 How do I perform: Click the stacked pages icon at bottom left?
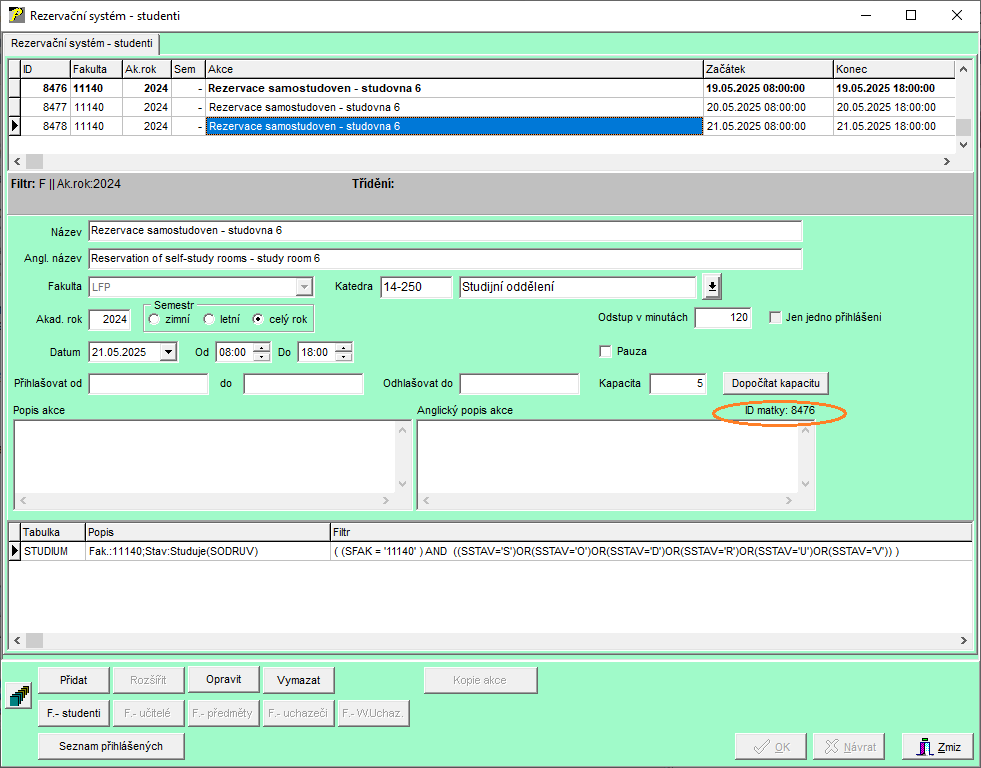pyautogui.click(x=18, y=696)
